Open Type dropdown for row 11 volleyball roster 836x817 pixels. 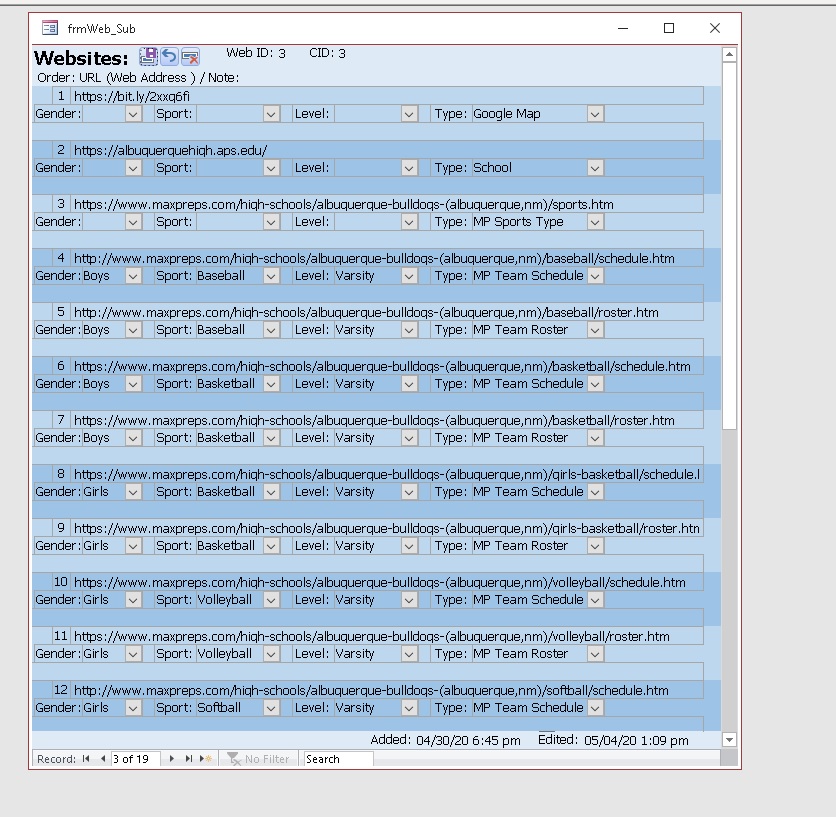[596, 654]
